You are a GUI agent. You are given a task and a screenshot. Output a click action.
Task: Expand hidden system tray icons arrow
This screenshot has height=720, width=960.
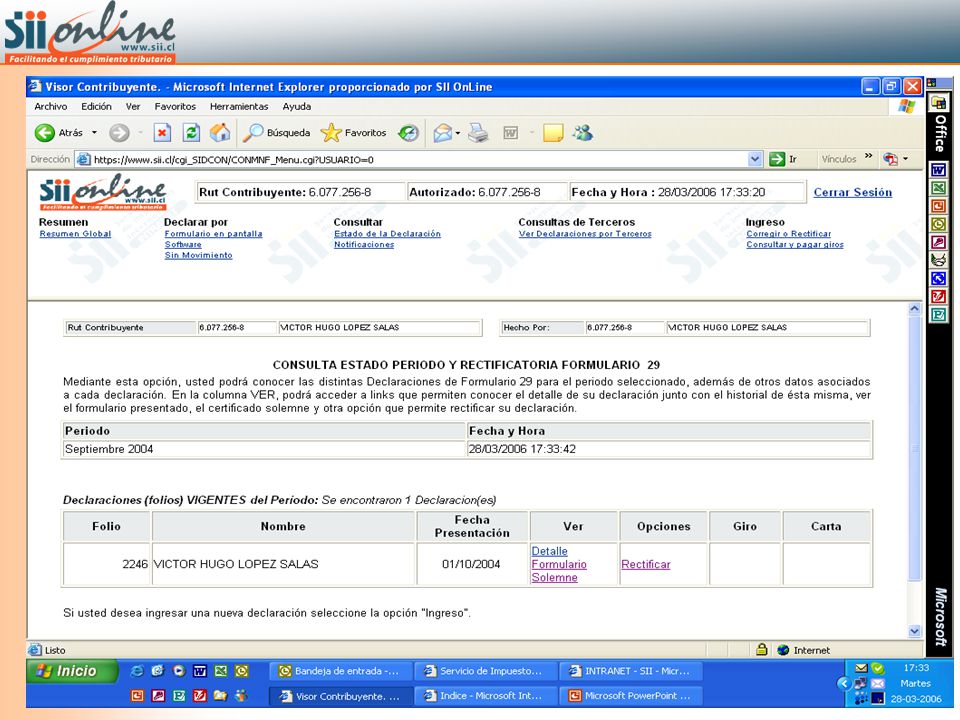tap(844, 683)
